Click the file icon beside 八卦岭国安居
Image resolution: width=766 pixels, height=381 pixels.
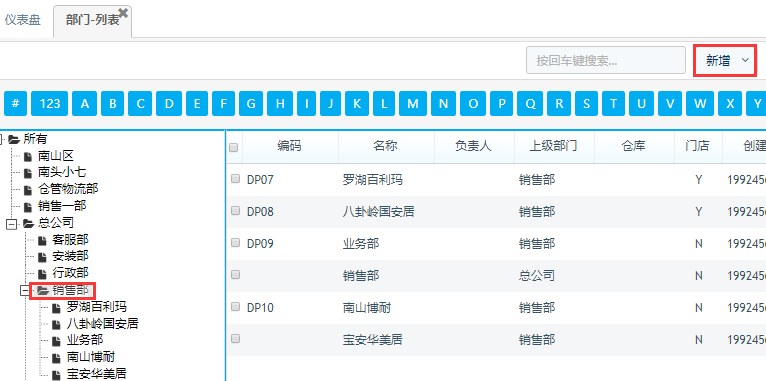click(x=57, y=324)
